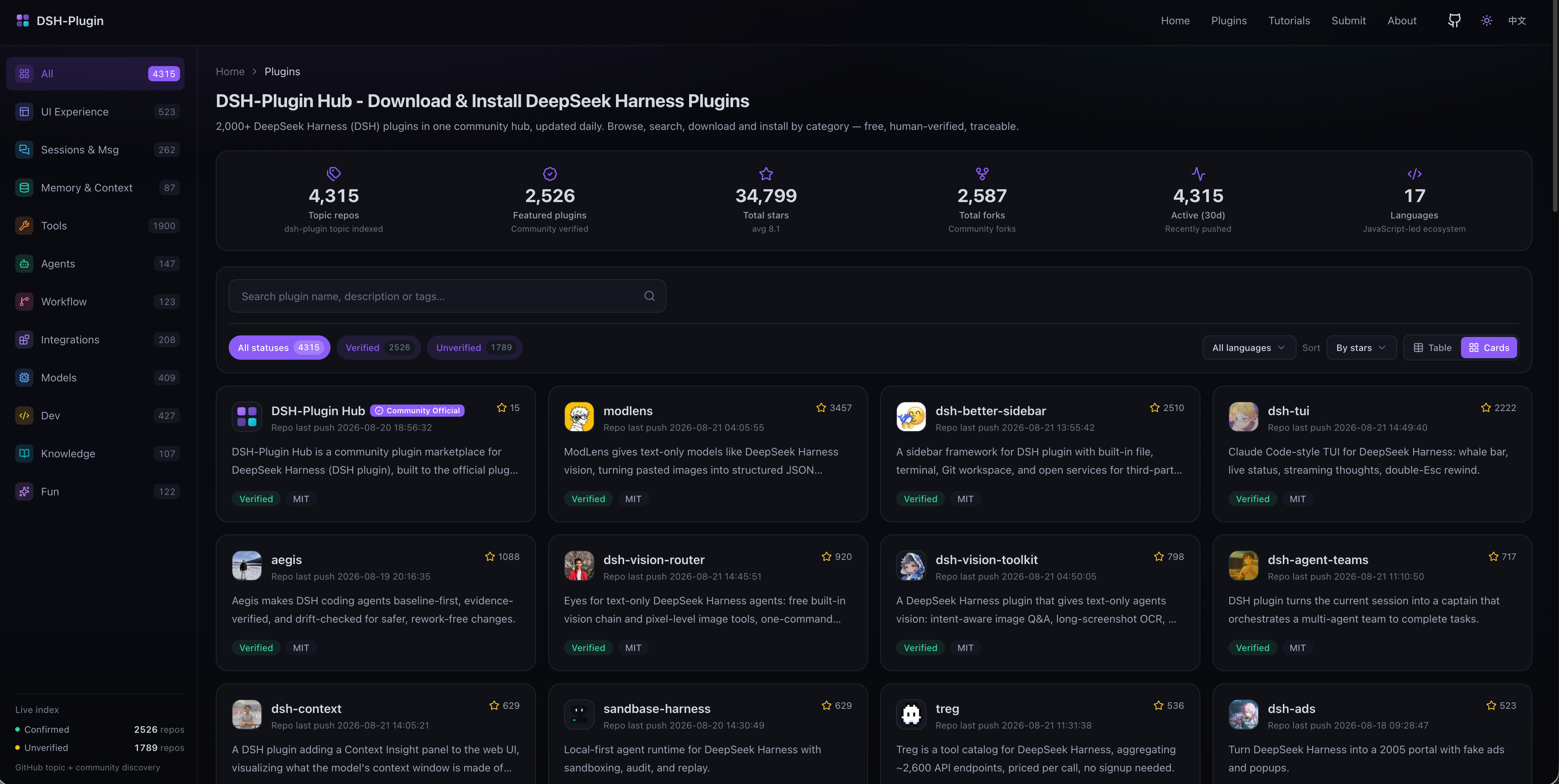Click the "2526 repos" Confirmed count
Viewport: 1559px width, 784px height.
pos(159,730)
